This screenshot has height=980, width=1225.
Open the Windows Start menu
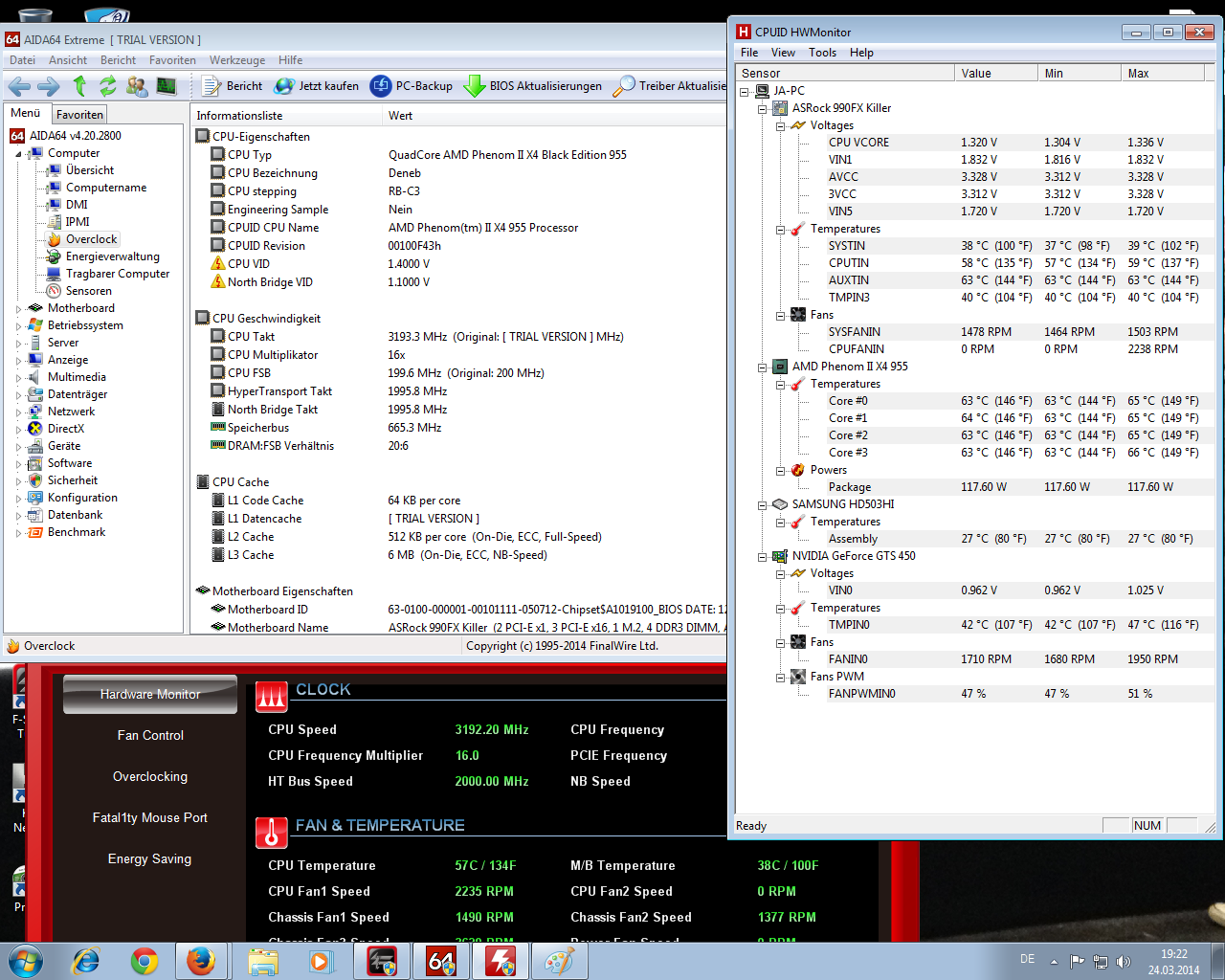(26, 961)
